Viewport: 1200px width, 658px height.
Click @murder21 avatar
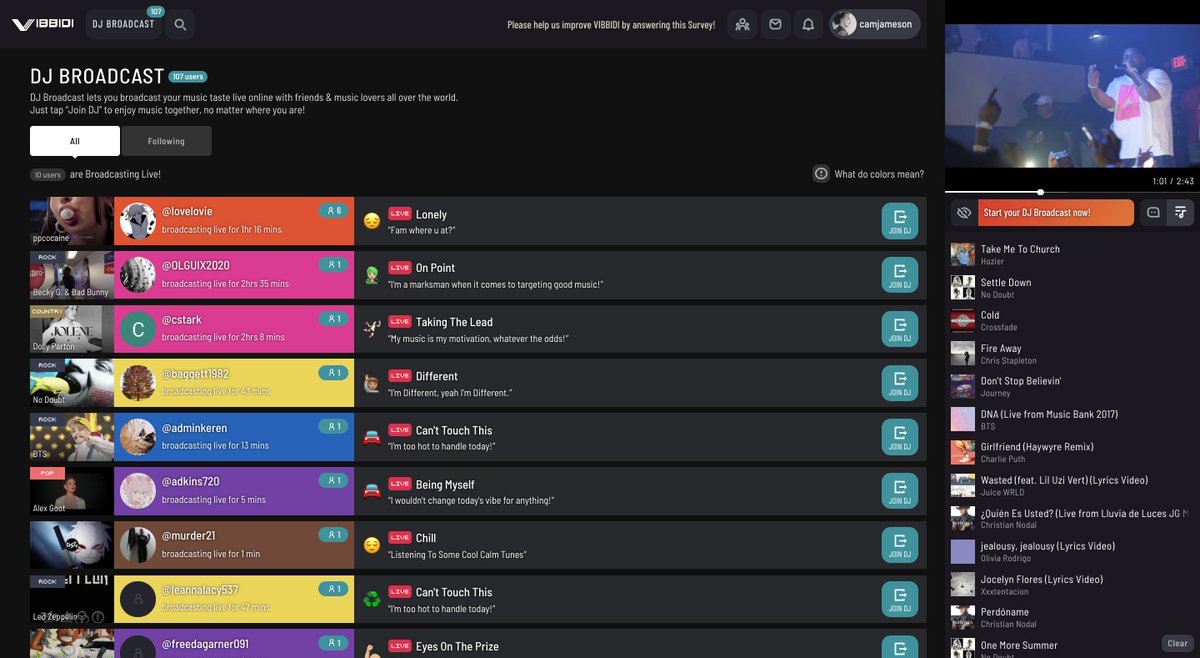138,545
